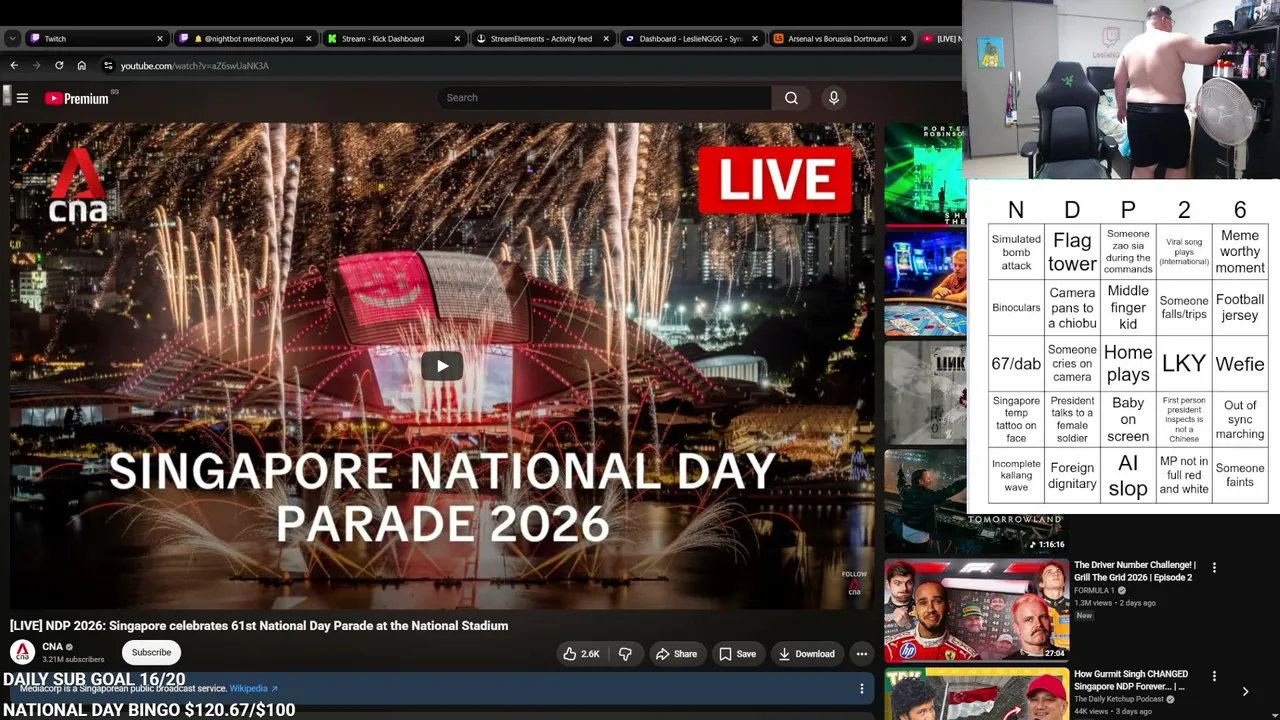Mark bingo square 'Simulated bomb attack'
1280x720 pixels.
click(1016, 252)
